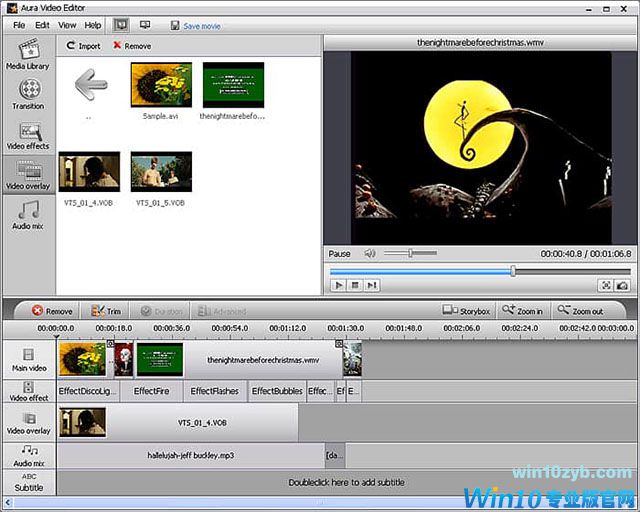Remove selected item from media library
The width and height of the screenshot is (640, 512).
click(132, 46)
